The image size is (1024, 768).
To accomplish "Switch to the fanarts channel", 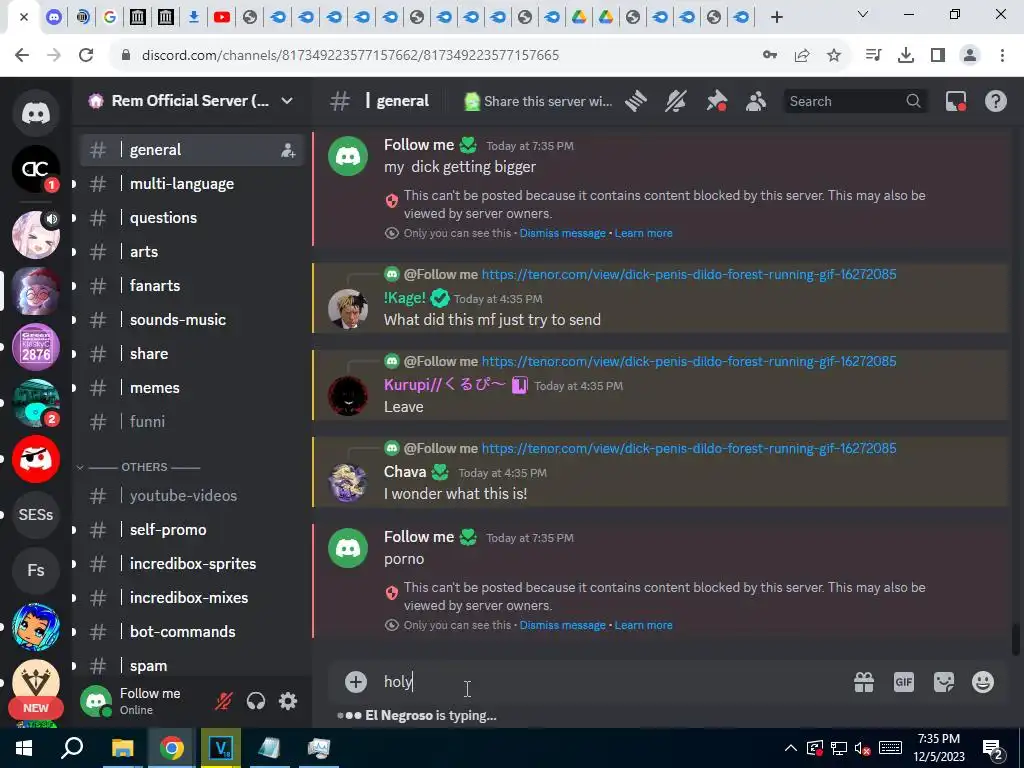I will point(192,286).
